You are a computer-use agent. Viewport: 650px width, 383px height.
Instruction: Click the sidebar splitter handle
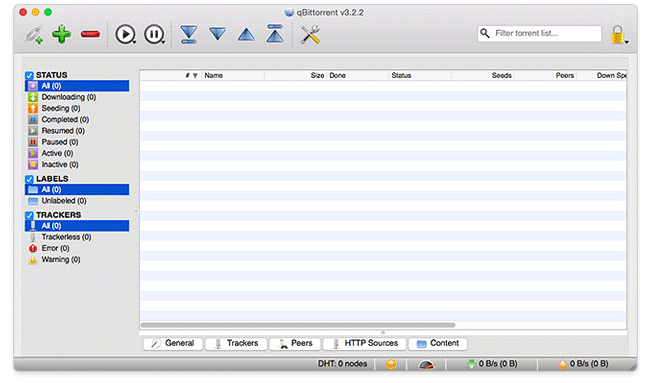[136, 211]
